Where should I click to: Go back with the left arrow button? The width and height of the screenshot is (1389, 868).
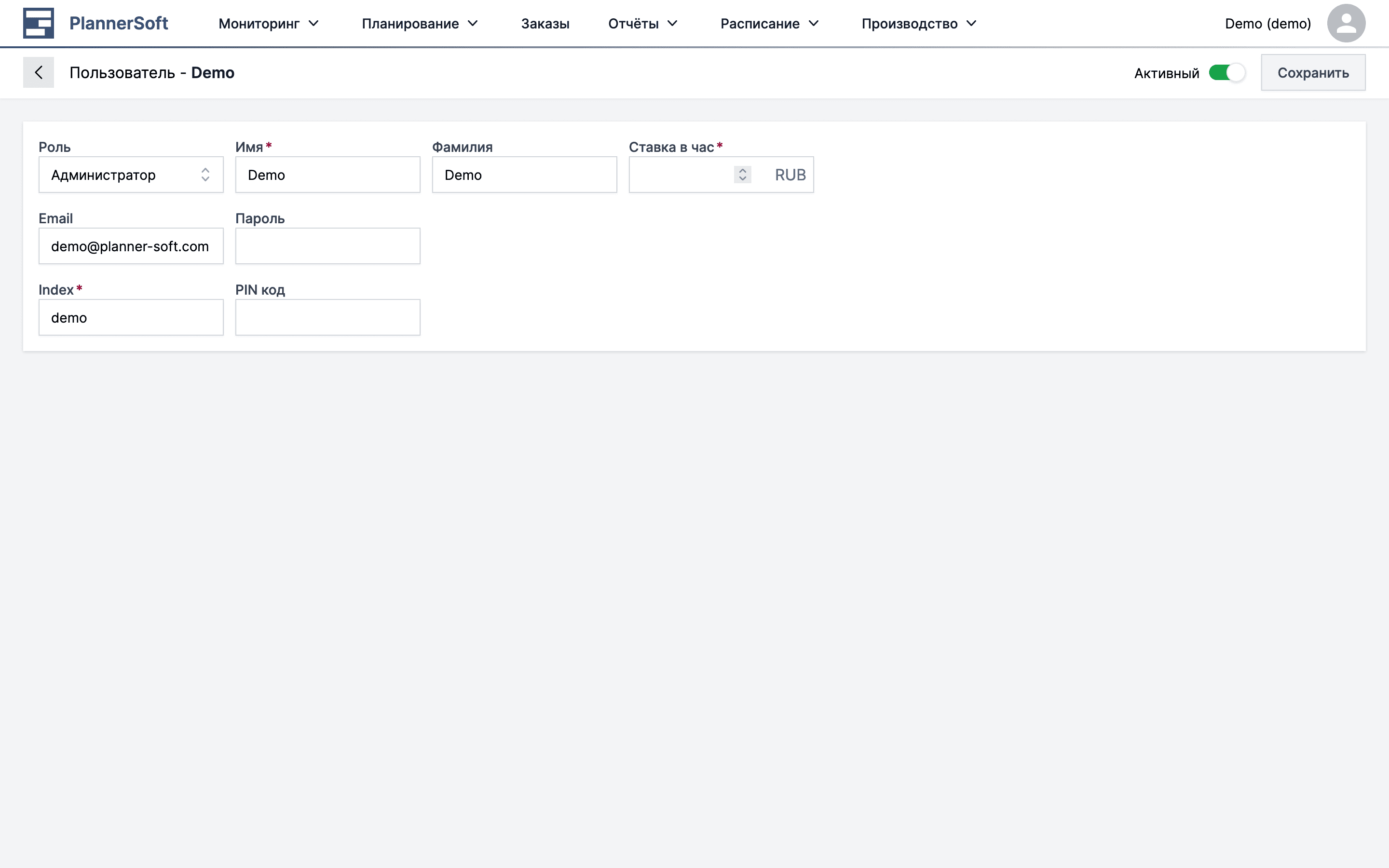coord(39,72)
